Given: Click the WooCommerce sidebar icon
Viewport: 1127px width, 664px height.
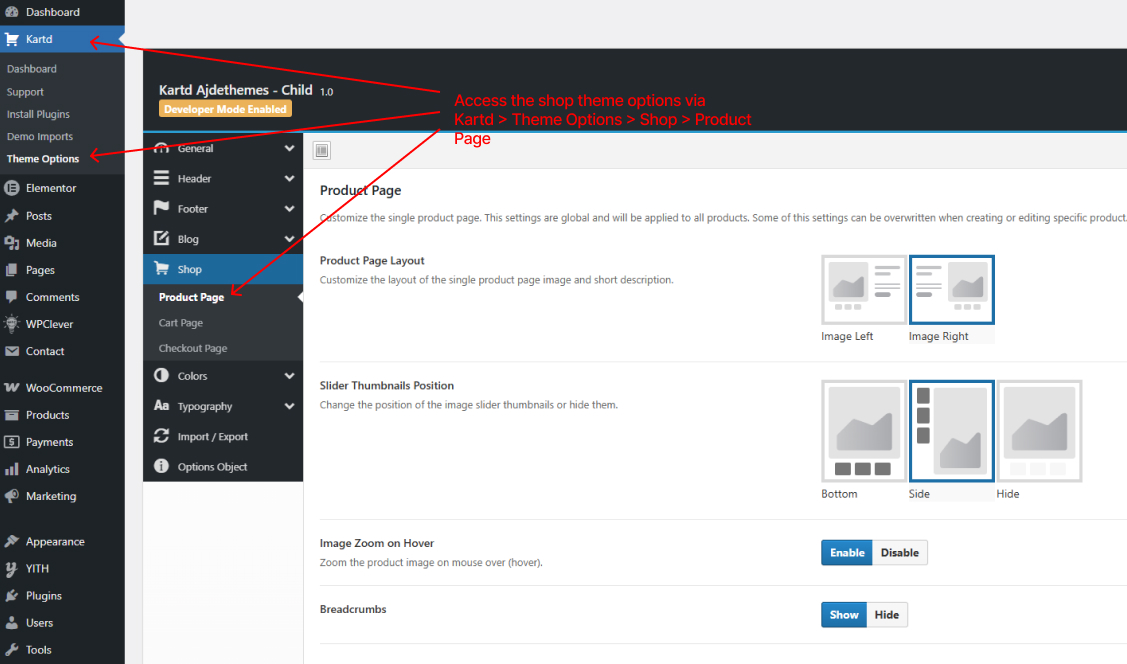Looking at the screenshot, I should (10, 387).
